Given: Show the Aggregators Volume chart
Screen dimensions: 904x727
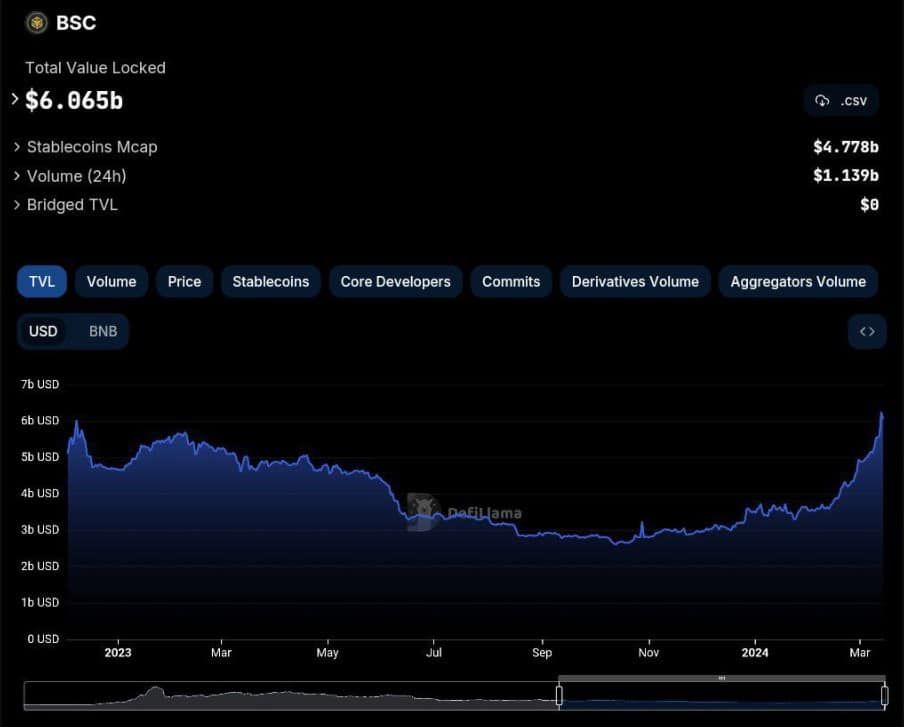Looking at the screenshot, I should pyautogui.click(x=798, y=281).
